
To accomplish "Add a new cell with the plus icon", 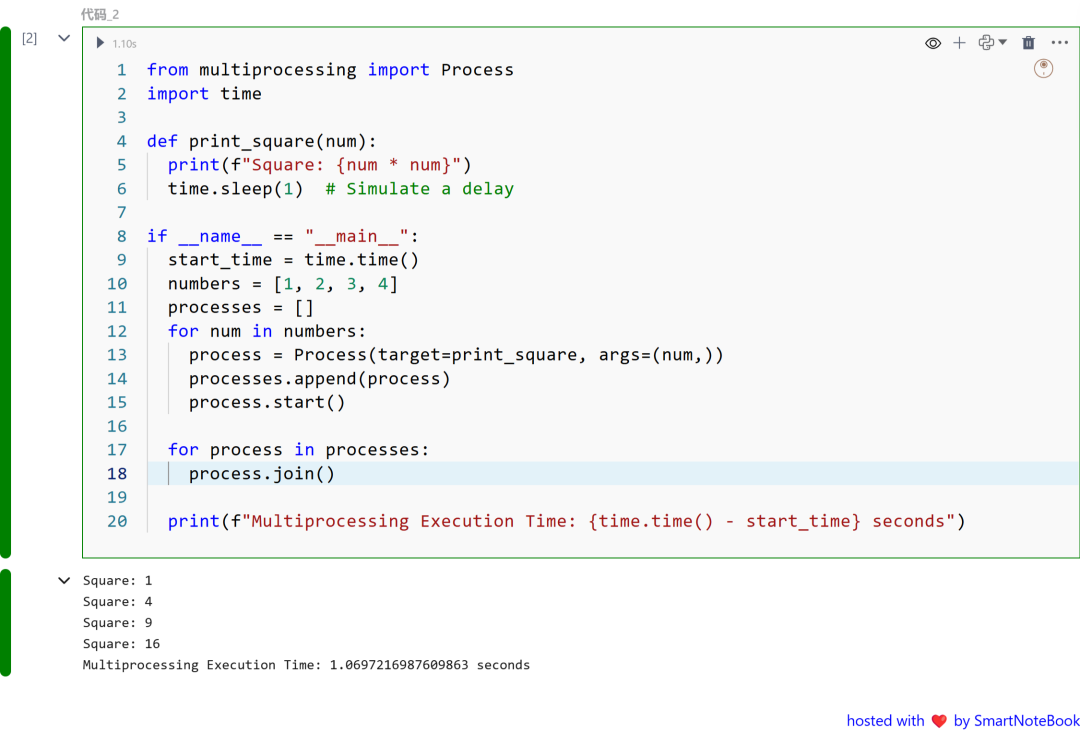I will point(959,43).
